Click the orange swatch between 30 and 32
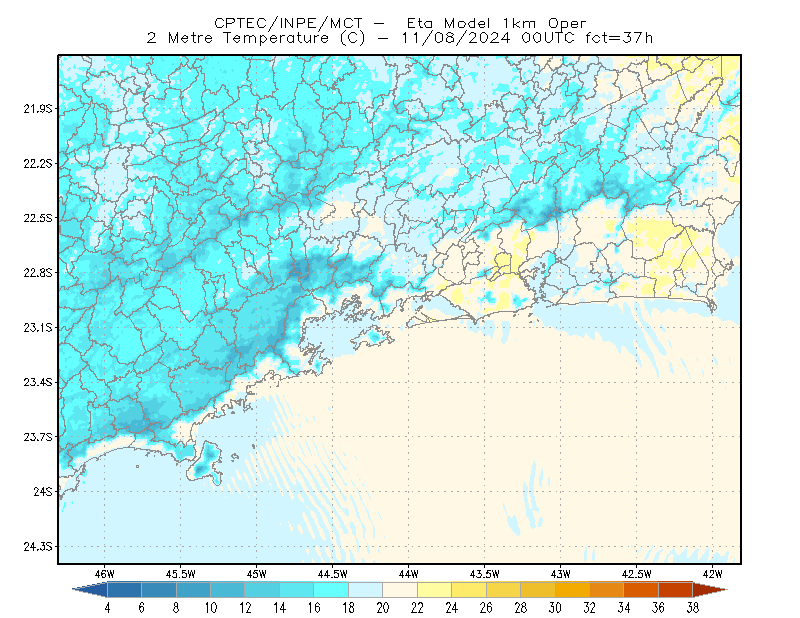The height and width of the screenshot is (618, 800). coord(572,589)
